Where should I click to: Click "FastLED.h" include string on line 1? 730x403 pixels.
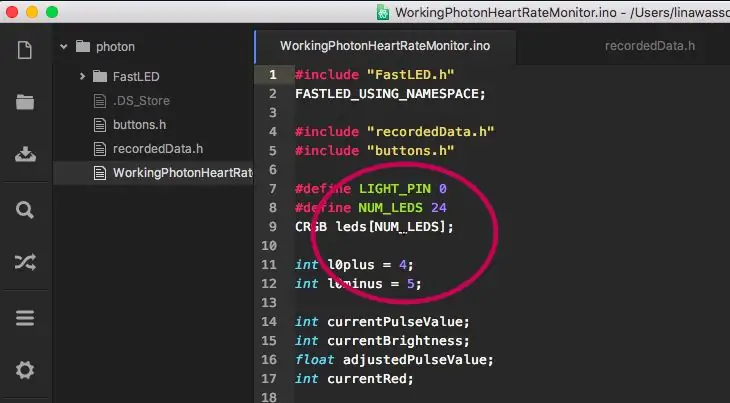[x=411, y=74]
